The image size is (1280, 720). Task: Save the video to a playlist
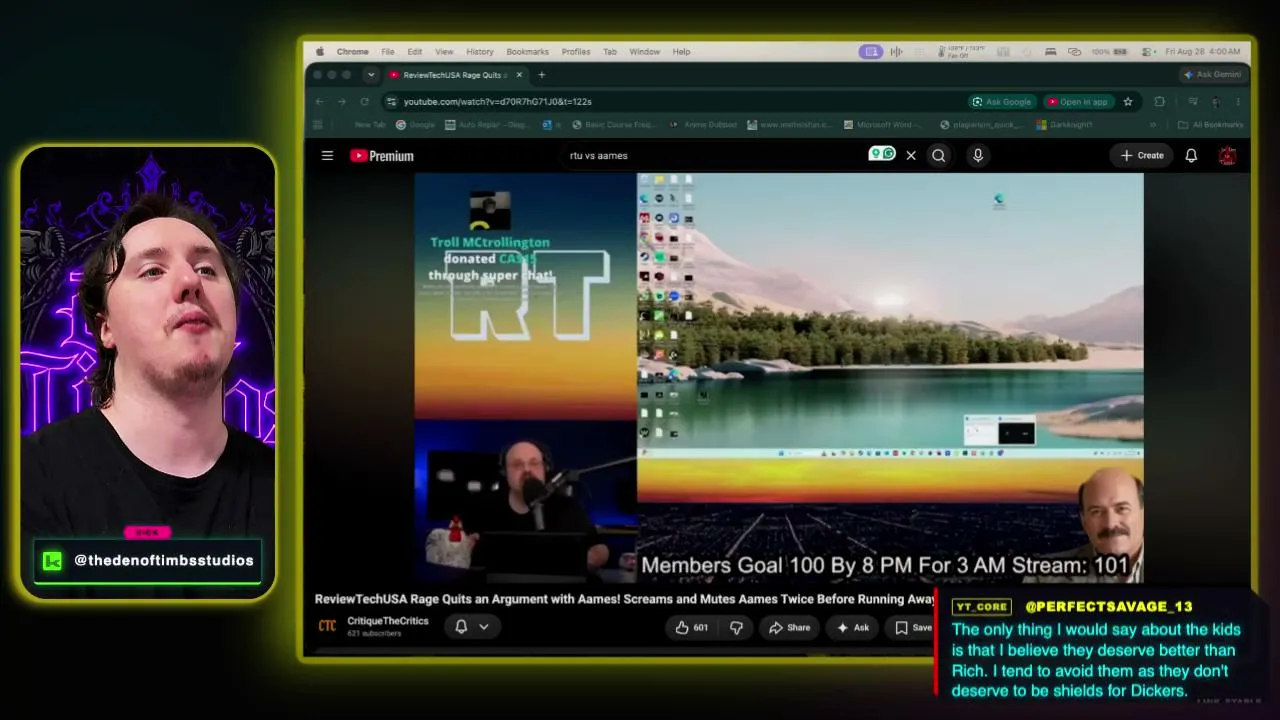coord(912,627)
